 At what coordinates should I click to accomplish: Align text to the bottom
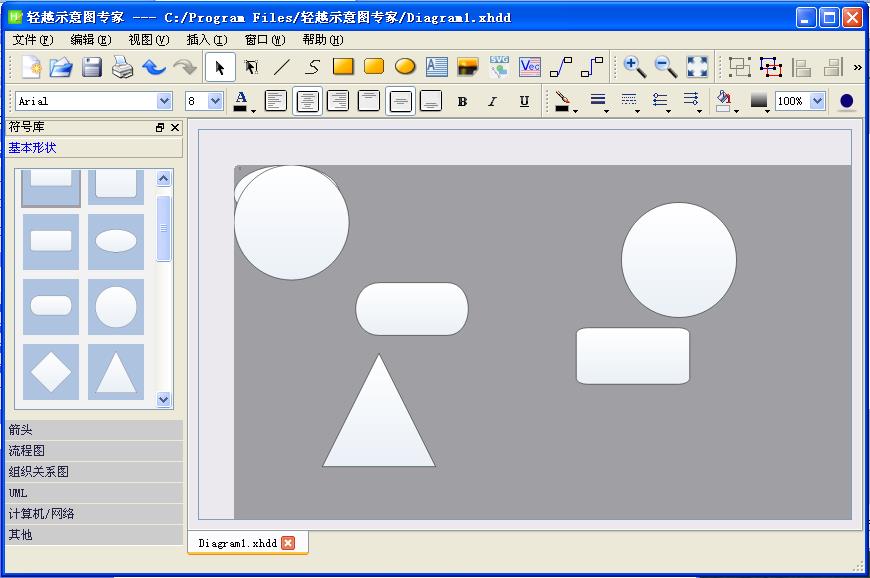431,101
